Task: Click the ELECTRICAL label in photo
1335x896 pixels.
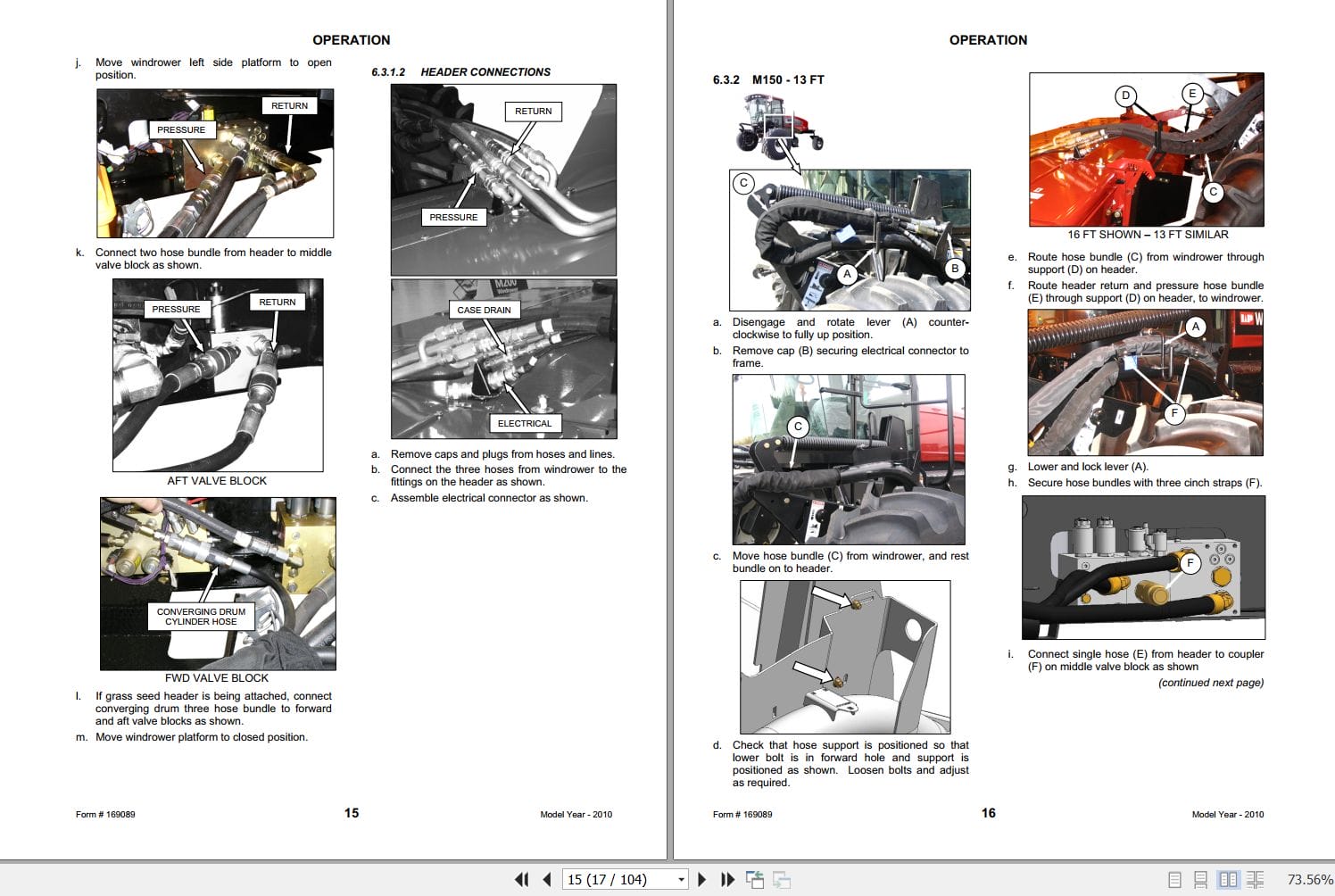Action: (524, 424)
